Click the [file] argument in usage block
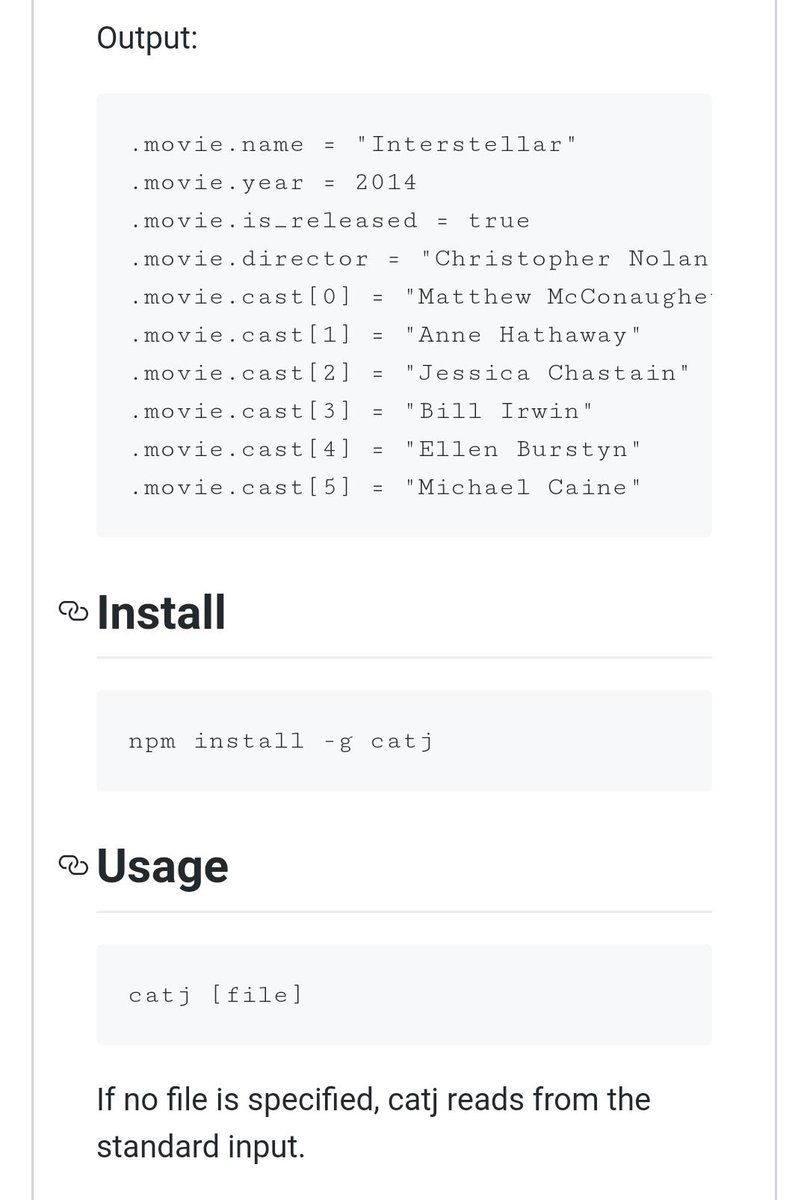The image size is (807, 1200). pyautogui.click(x=256, y=995)
